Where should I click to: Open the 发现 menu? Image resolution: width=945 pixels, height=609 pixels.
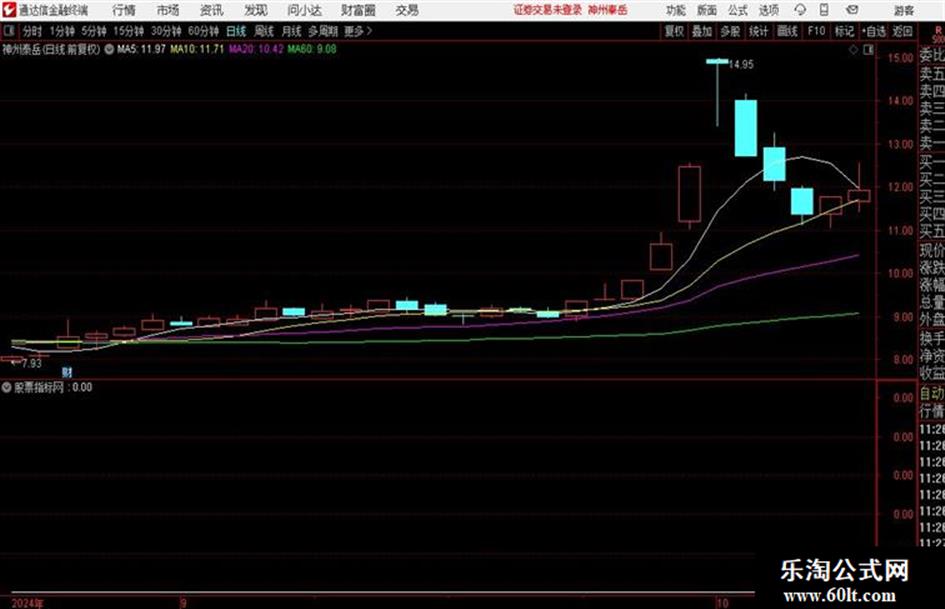(256, 10)
